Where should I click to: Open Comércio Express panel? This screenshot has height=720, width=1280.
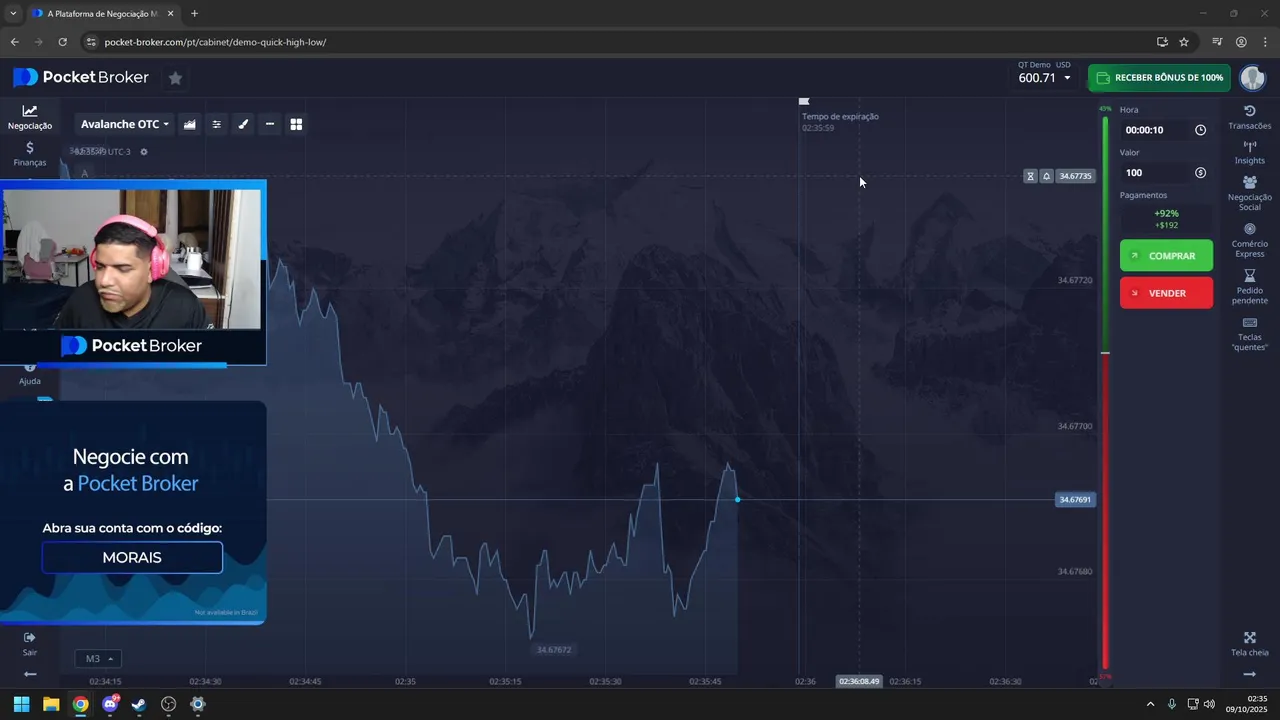(1249, 241)
